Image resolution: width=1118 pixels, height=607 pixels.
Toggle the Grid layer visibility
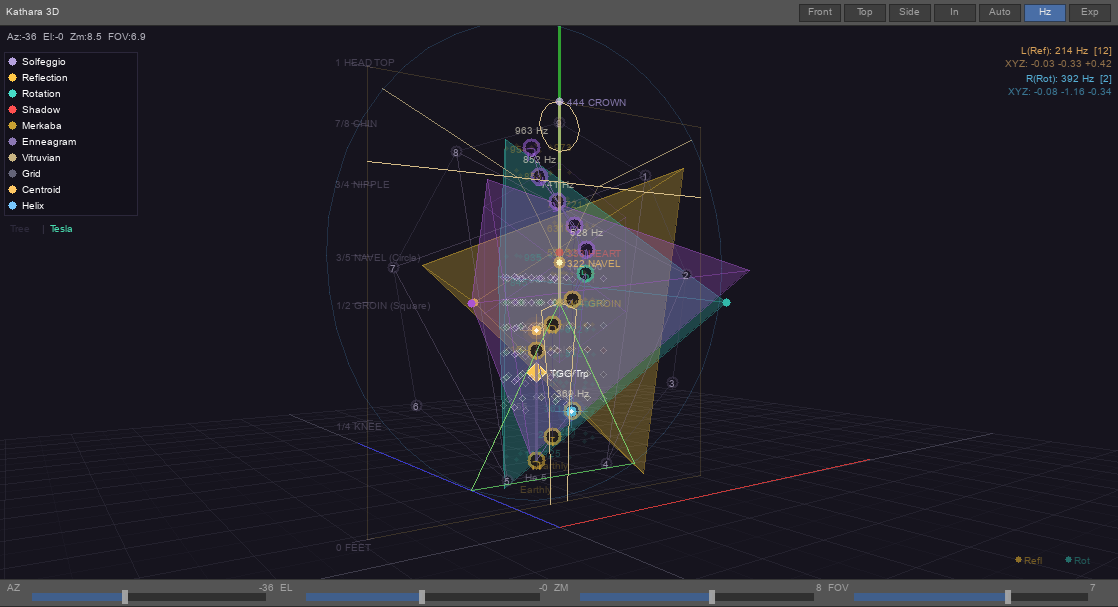pyautogui.click(x=10, y=173)
